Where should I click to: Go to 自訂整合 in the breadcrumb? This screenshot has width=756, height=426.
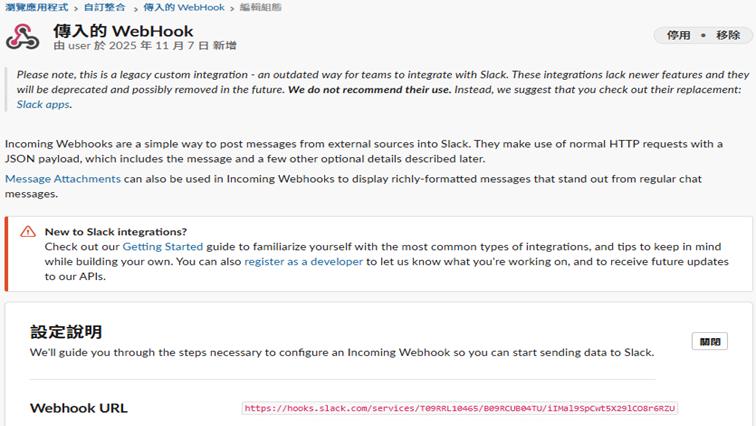(x=104, y=7)
